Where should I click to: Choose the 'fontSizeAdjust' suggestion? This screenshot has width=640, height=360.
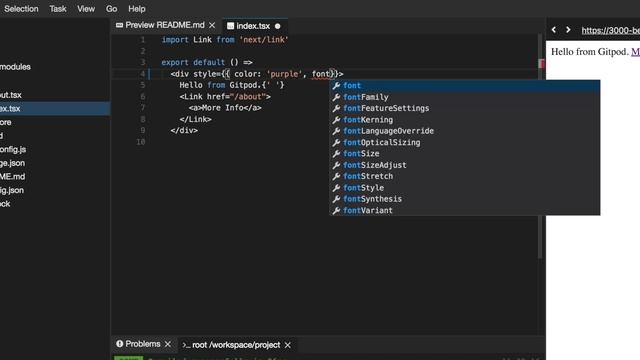[464, 165]
